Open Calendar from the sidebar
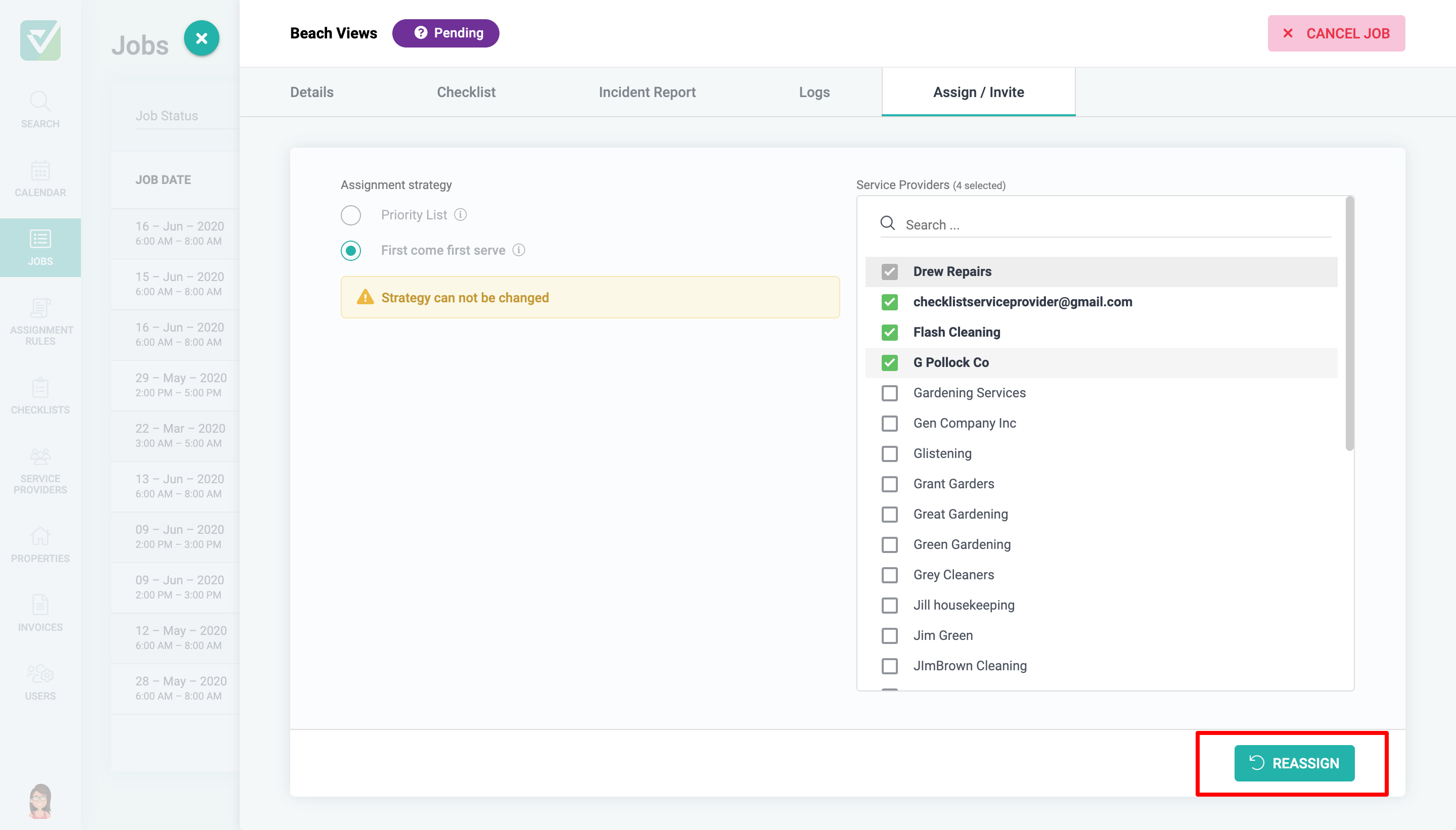Viewport: 1456px width, 830px height. [x=40, y=178]
